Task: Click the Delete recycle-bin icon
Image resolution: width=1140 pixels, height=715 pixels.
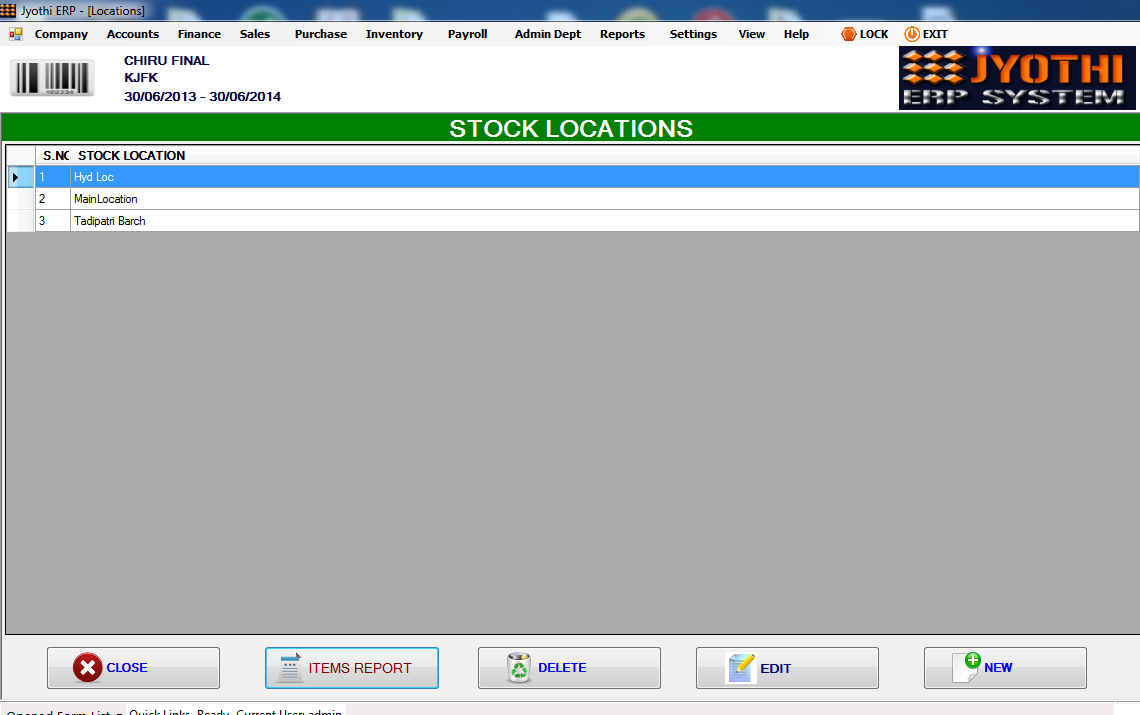Action: point(519,667)
